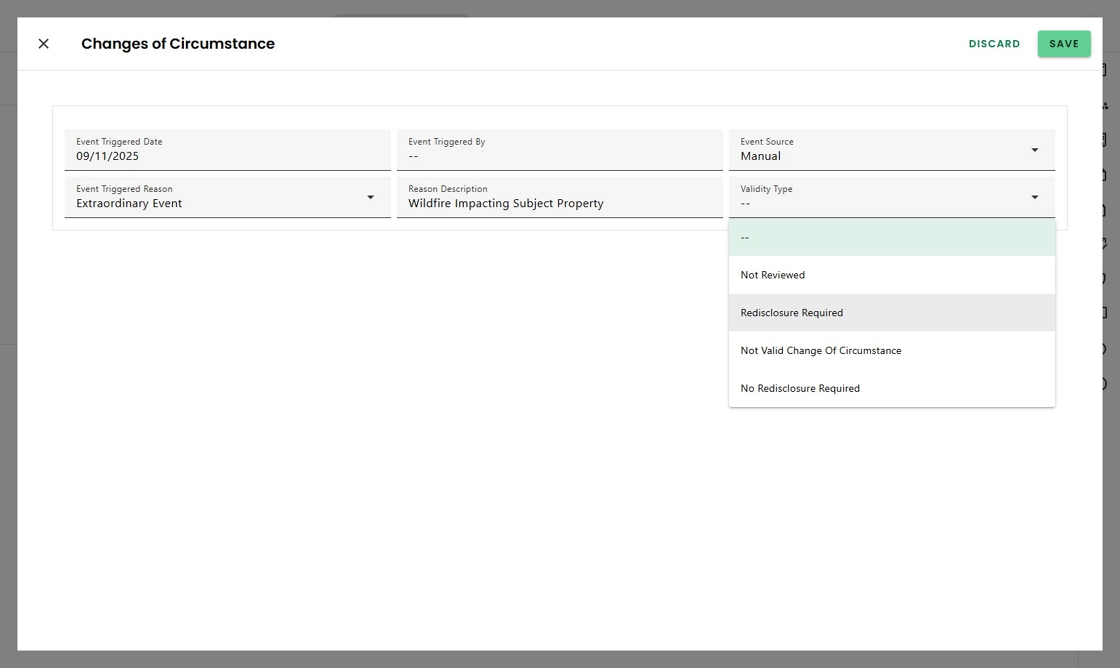Pick 'Not Valid Change Of Circumstance'

pyautogui.click(x=821, y=351)
